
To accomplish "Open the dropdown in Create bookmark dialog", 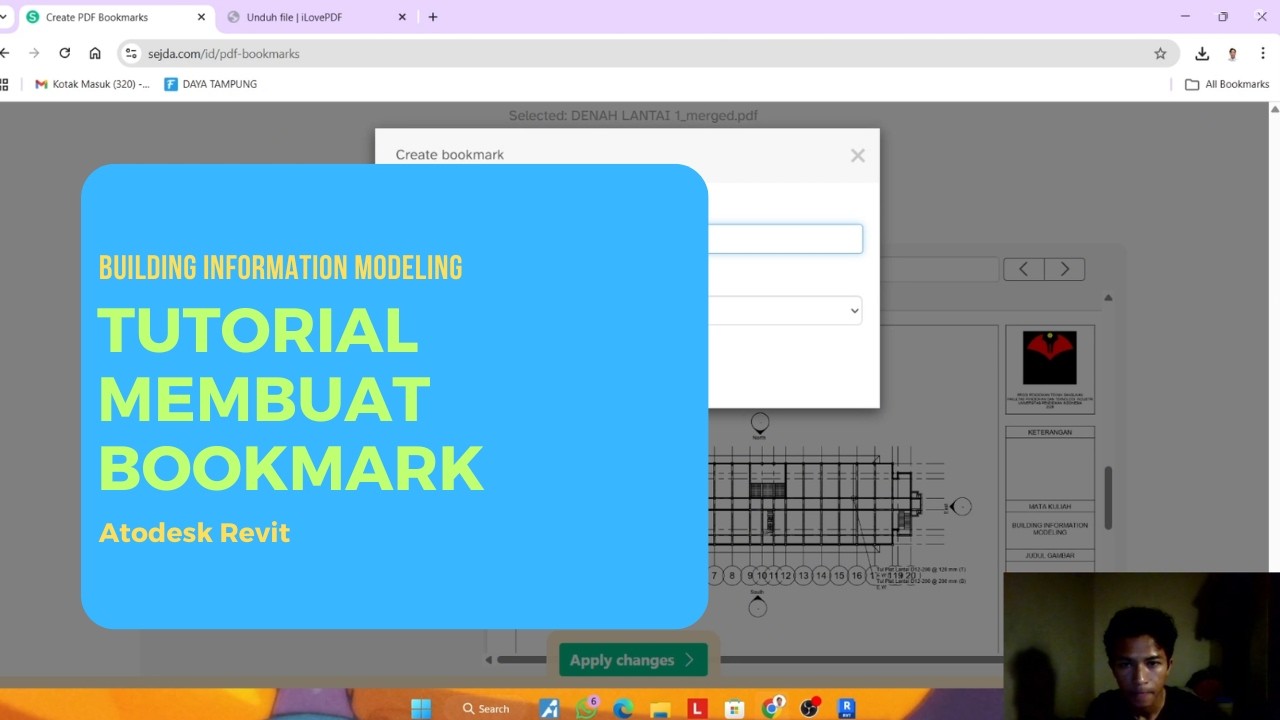I will pyautogui.click(x=785, y=310).
